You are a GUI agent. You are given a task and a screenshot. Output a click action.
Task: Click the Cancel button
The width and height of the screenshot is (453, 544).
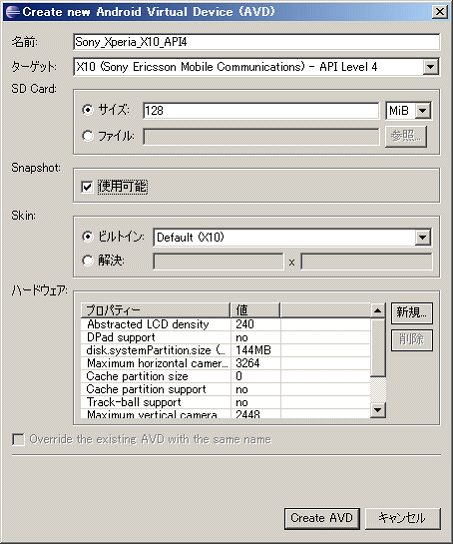(403, 518)
